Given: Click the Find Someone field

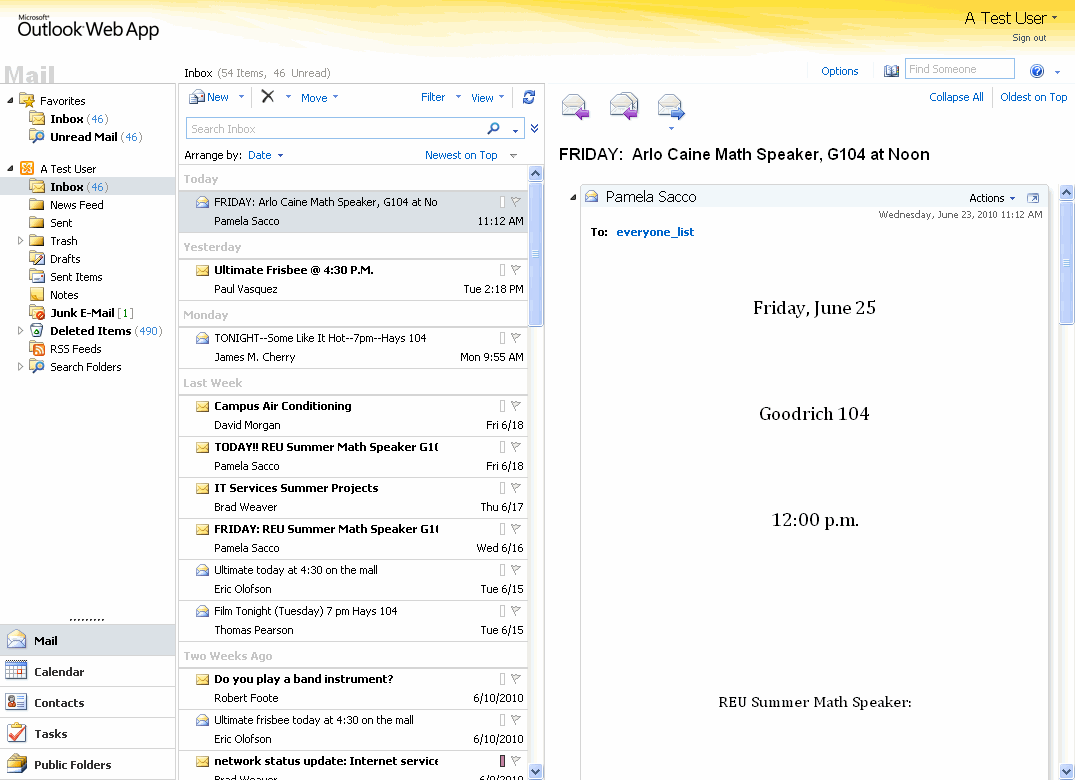Looking at the screenshot, I should [959, 69].
